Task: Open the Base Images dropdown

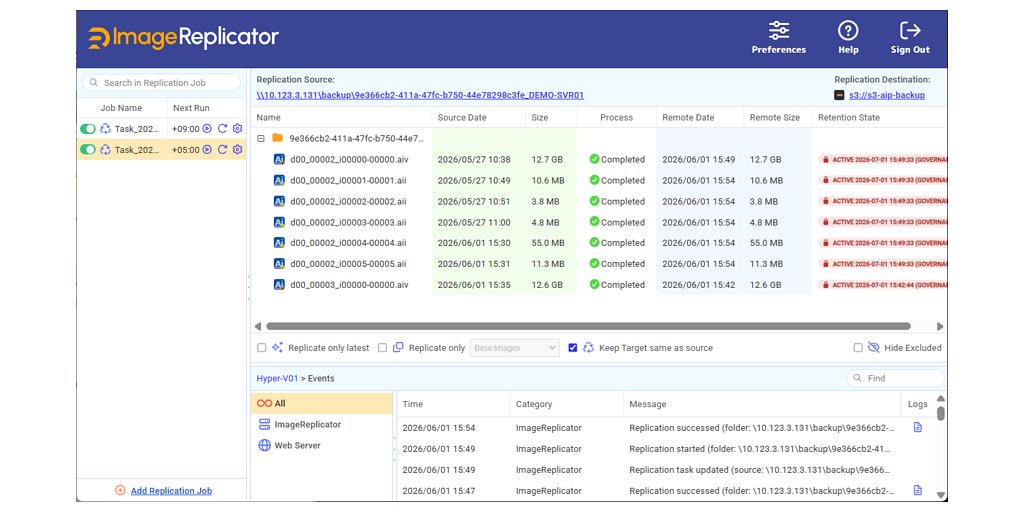Action: coord(515,348)
